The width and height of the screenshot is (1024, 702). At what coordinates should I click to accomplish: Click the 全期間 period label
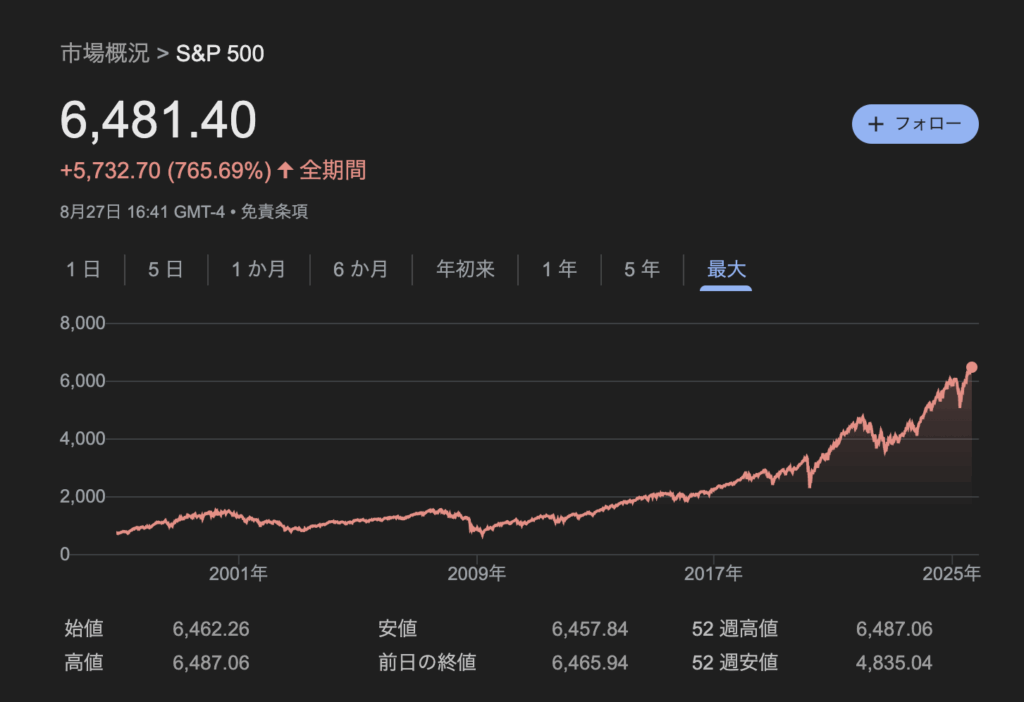pyautogui.click(x=333, y=170)
